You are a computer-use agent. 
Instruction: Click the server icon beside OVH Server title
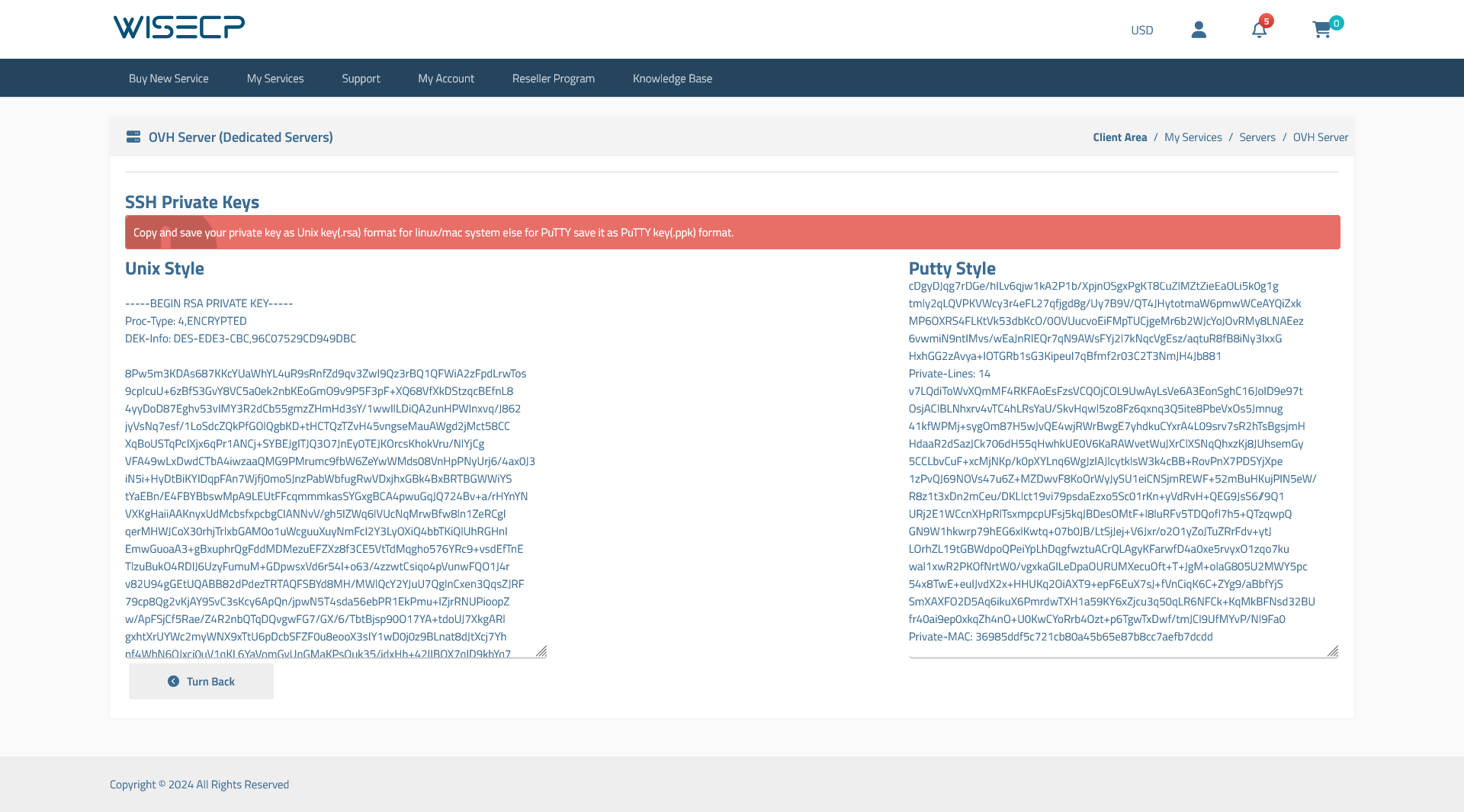point(133,136)
